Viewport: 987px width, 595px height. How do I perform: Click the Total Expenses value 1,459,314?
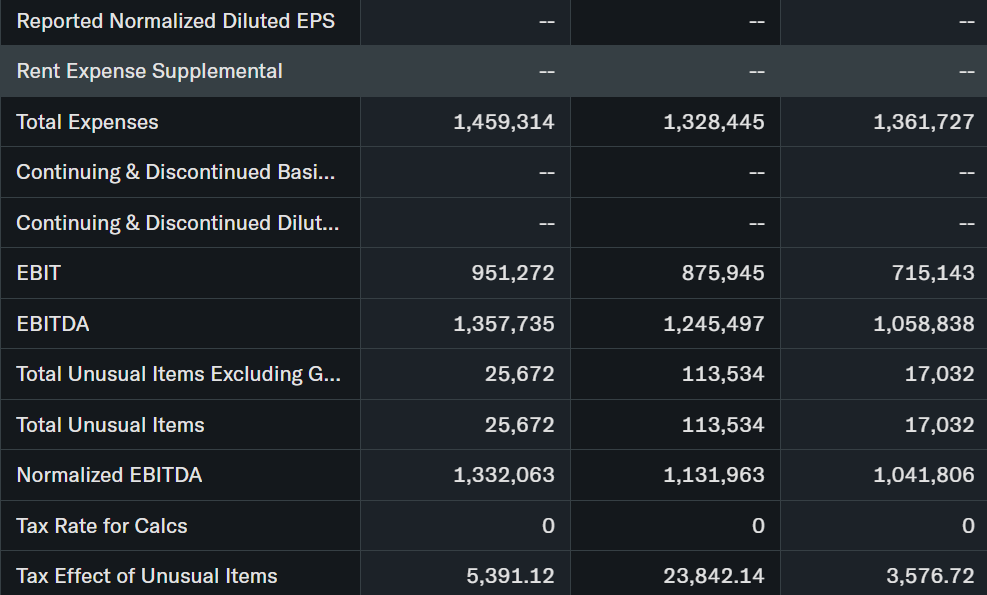[503, 122]
